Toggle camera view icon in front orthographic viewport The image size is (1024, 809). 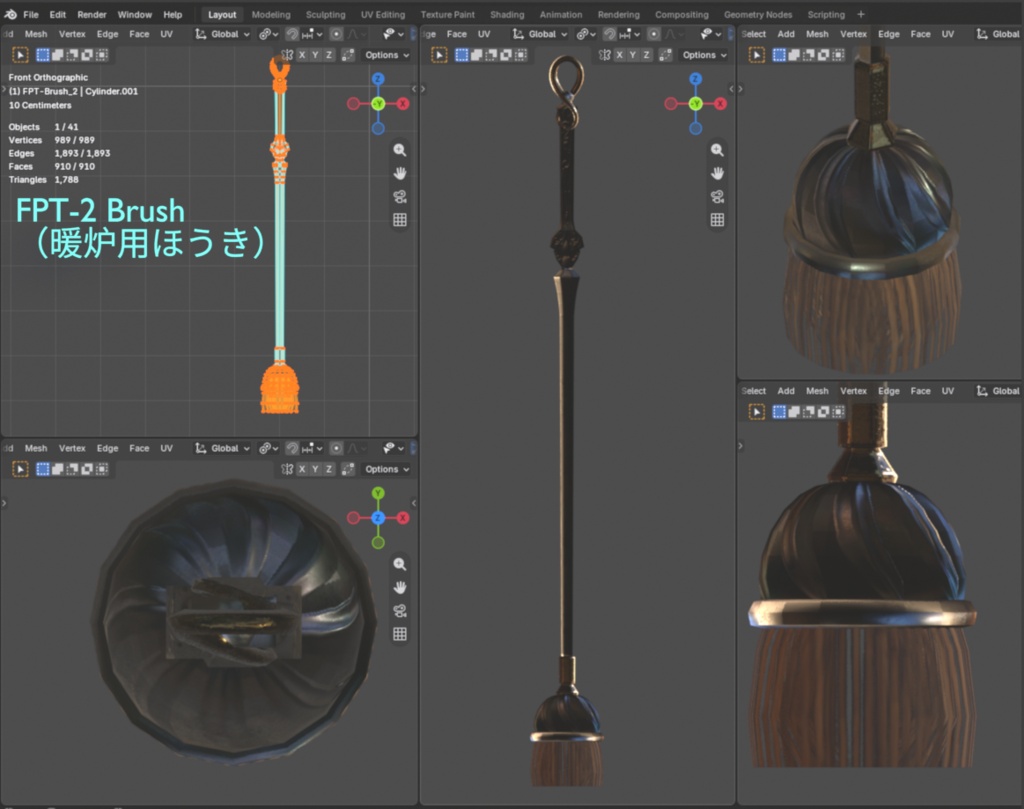point(400,197)
